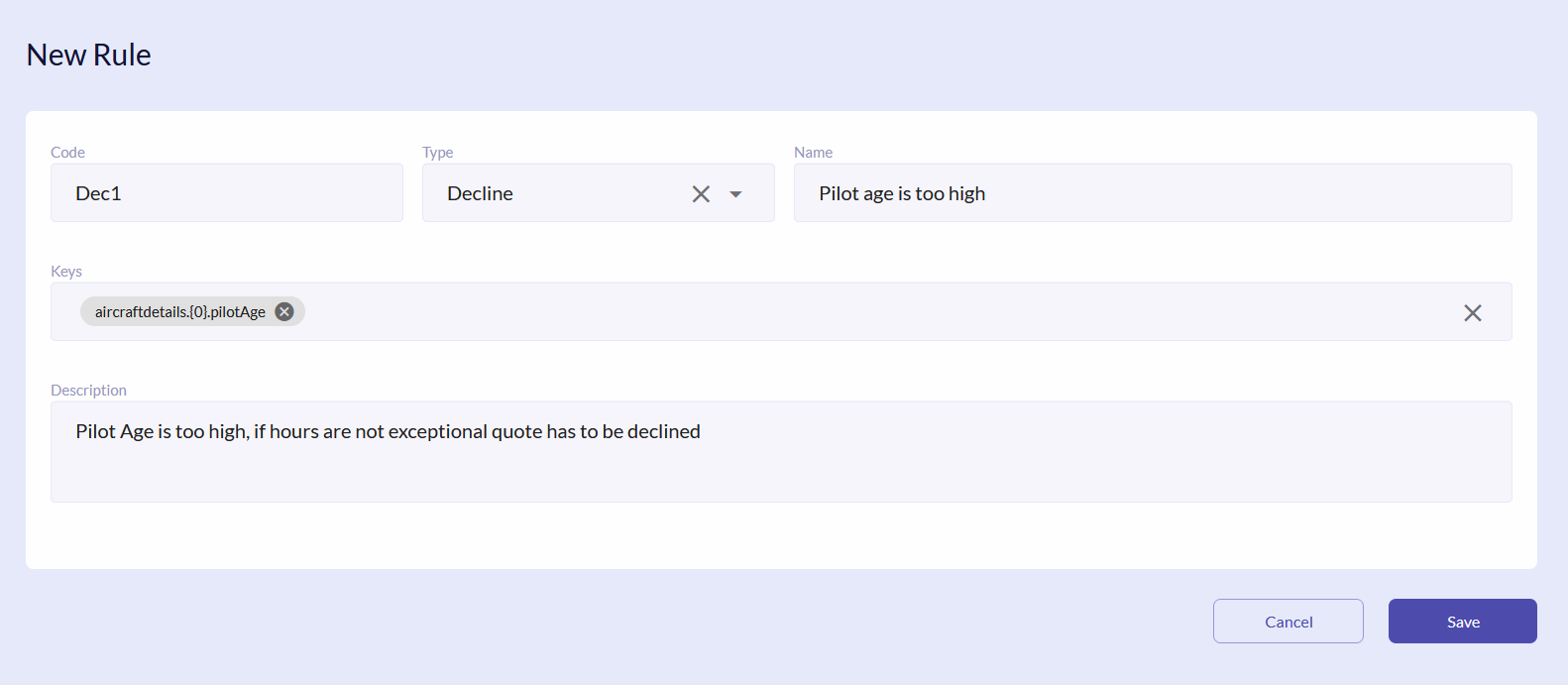
Task: Click the Keys field label
Action: (66, 271)
